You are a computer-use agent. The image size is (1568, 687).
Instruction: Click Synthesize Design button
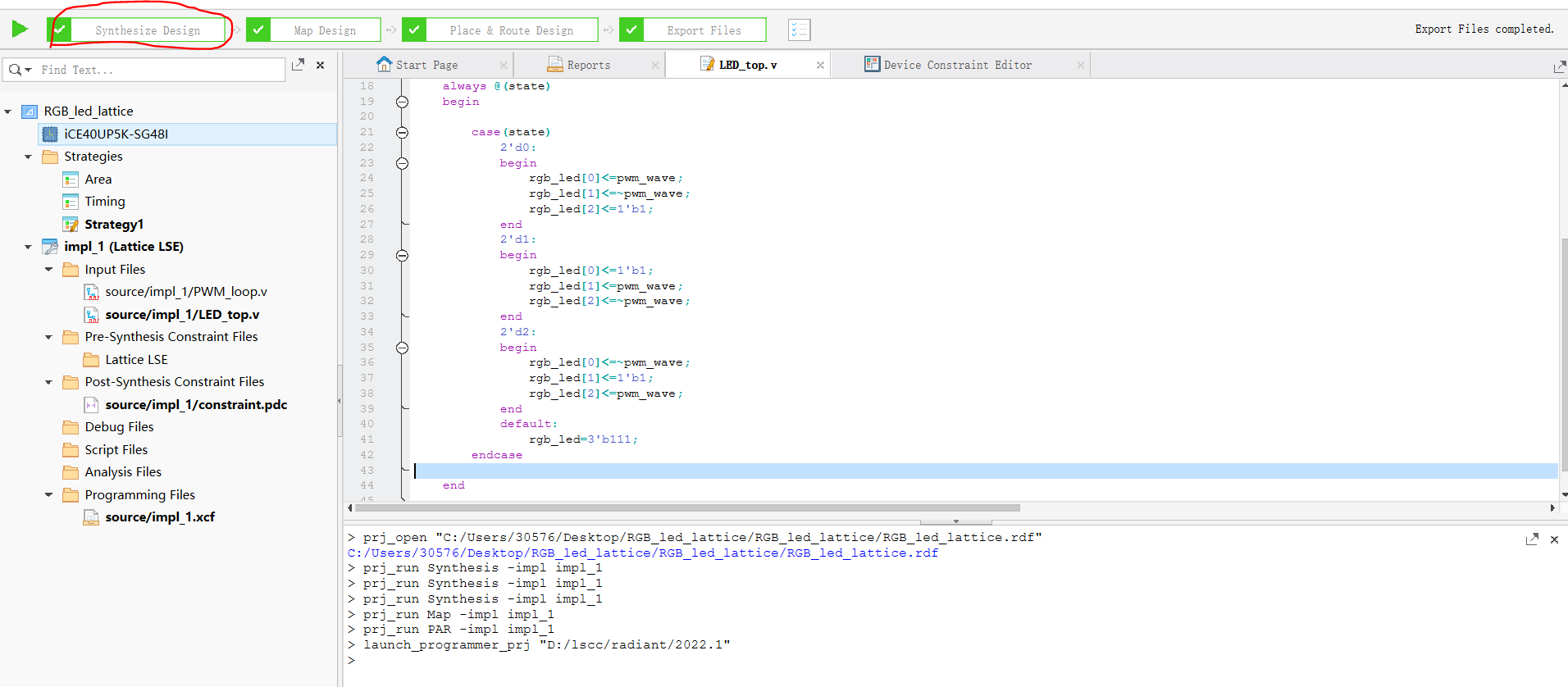(148, 30)
